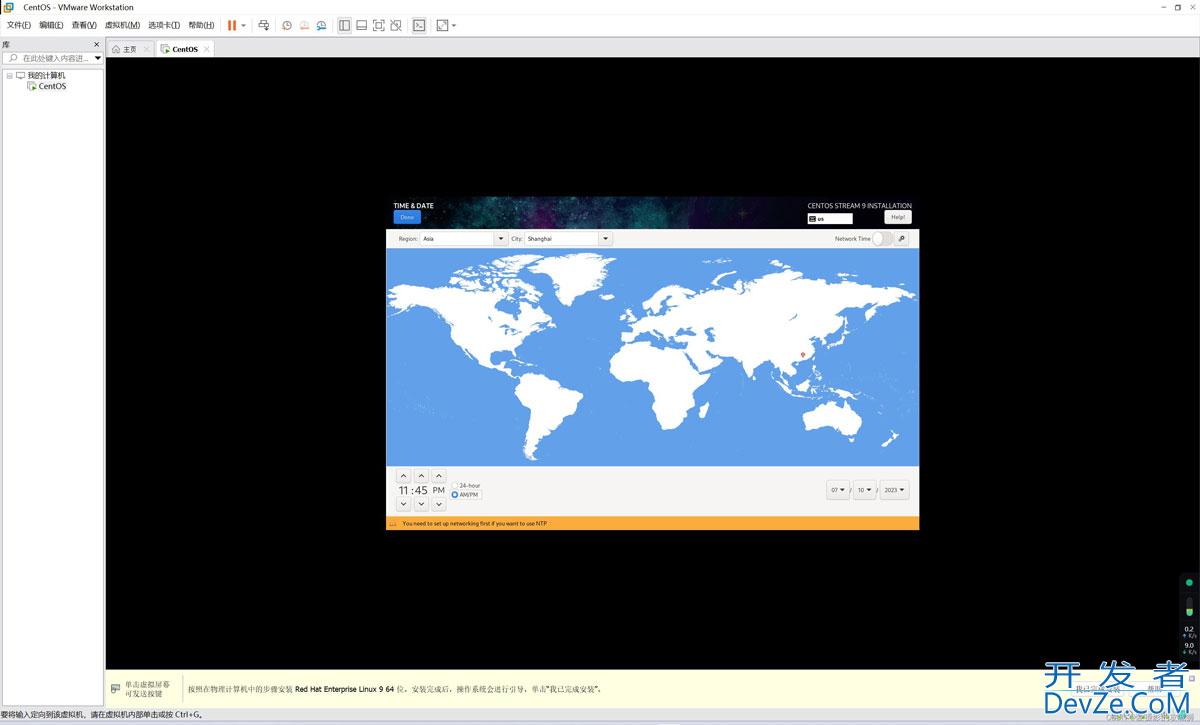Decrease the hours with down arrow

(x=403, y=505)
